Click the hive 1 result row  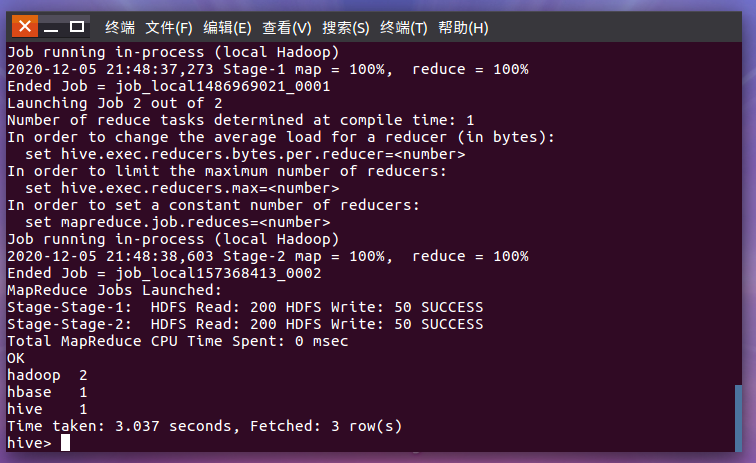(47, 409)
